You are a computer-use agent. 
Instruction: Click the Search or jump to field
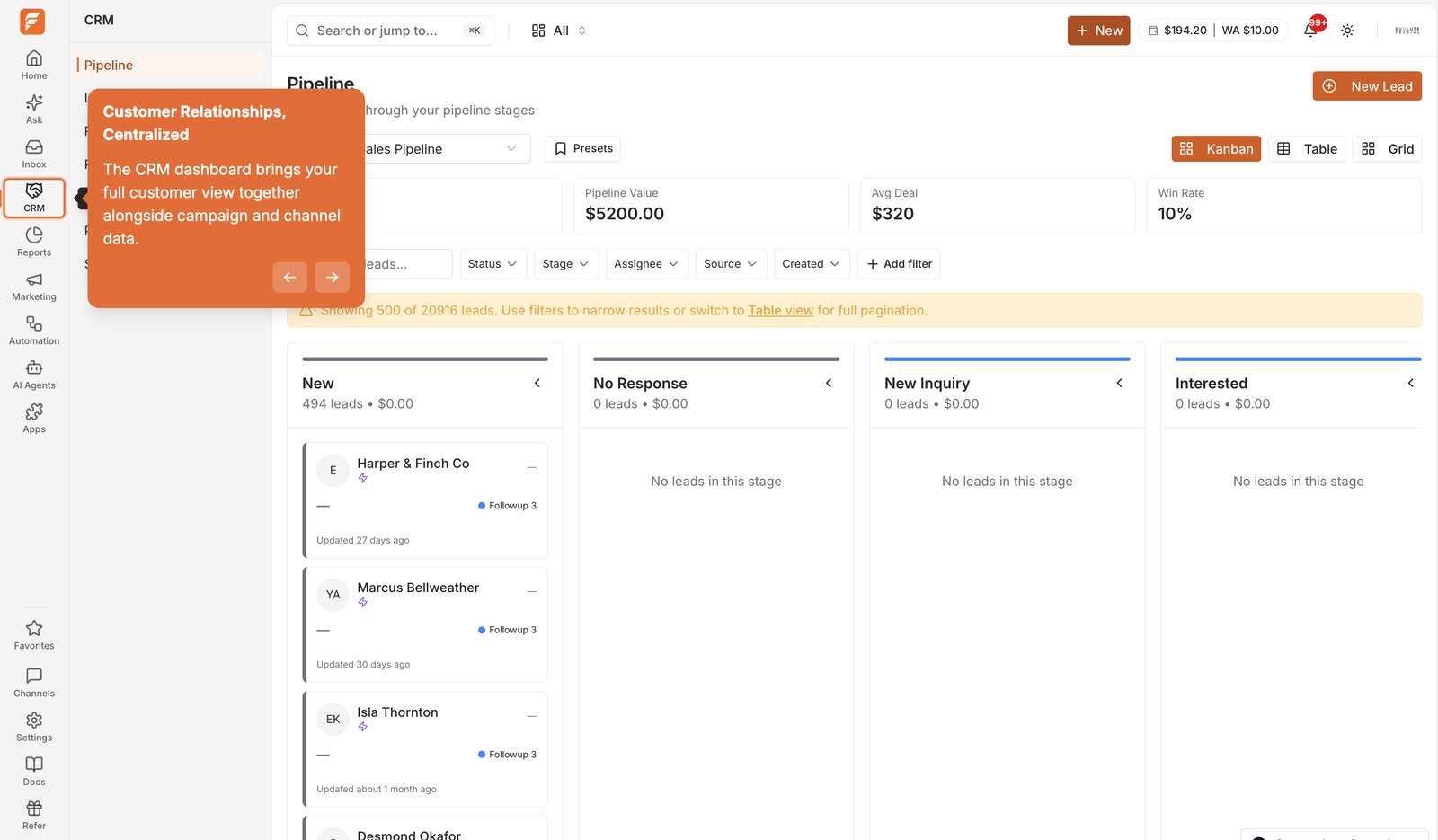click(x=390, y=31)
